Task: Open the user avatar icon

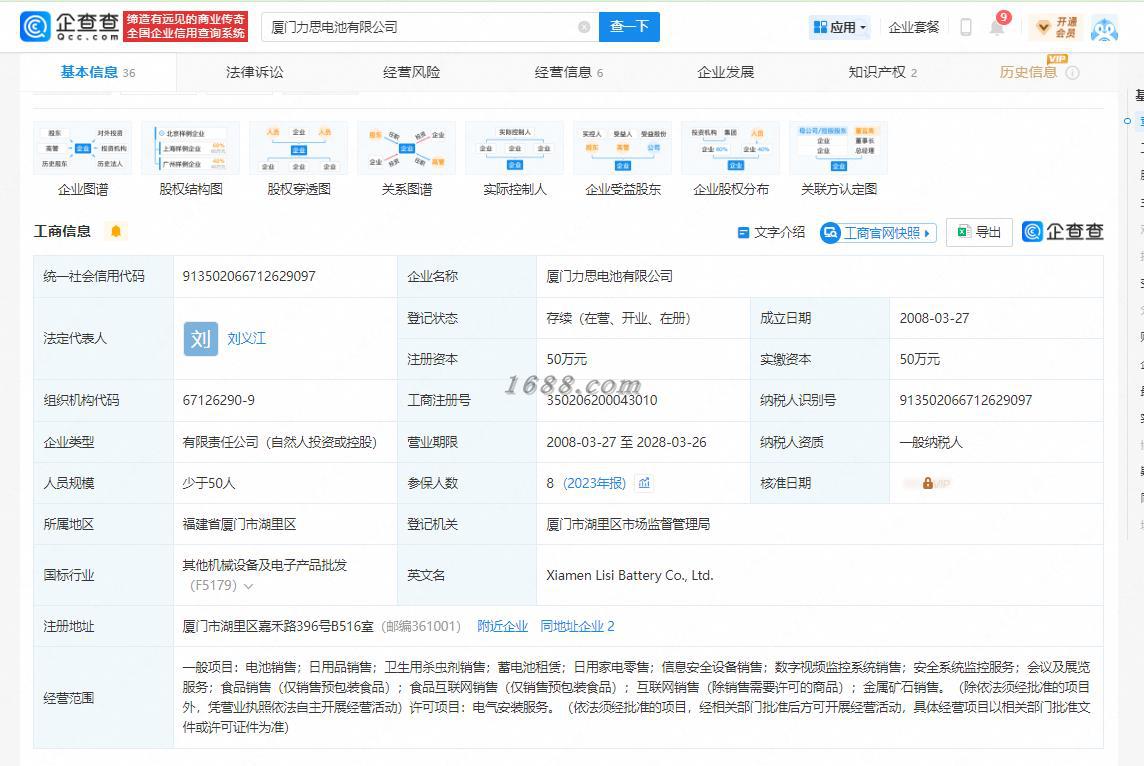Action: (1104, 28)
